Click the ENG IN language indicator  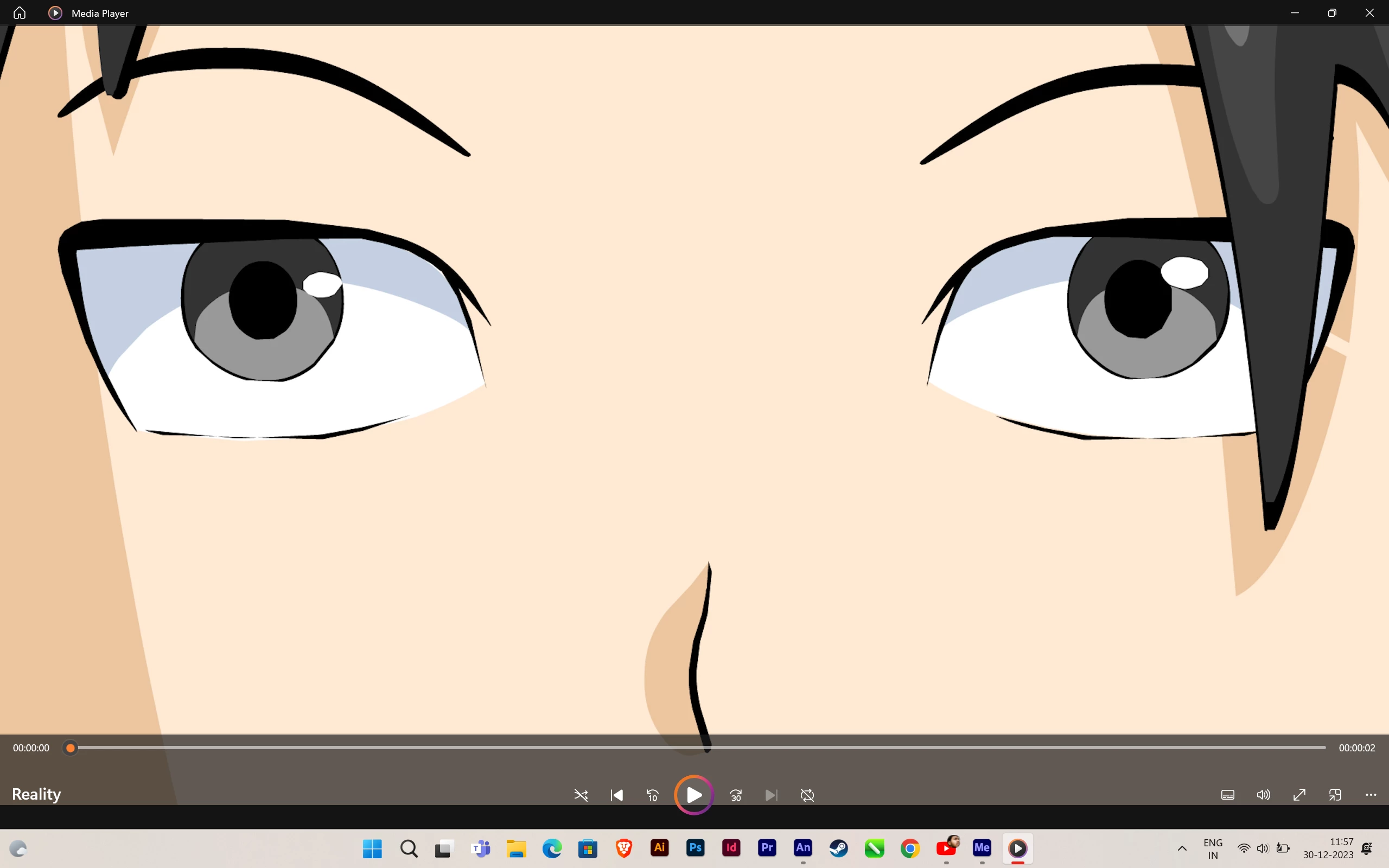[x=1213, y=848]
